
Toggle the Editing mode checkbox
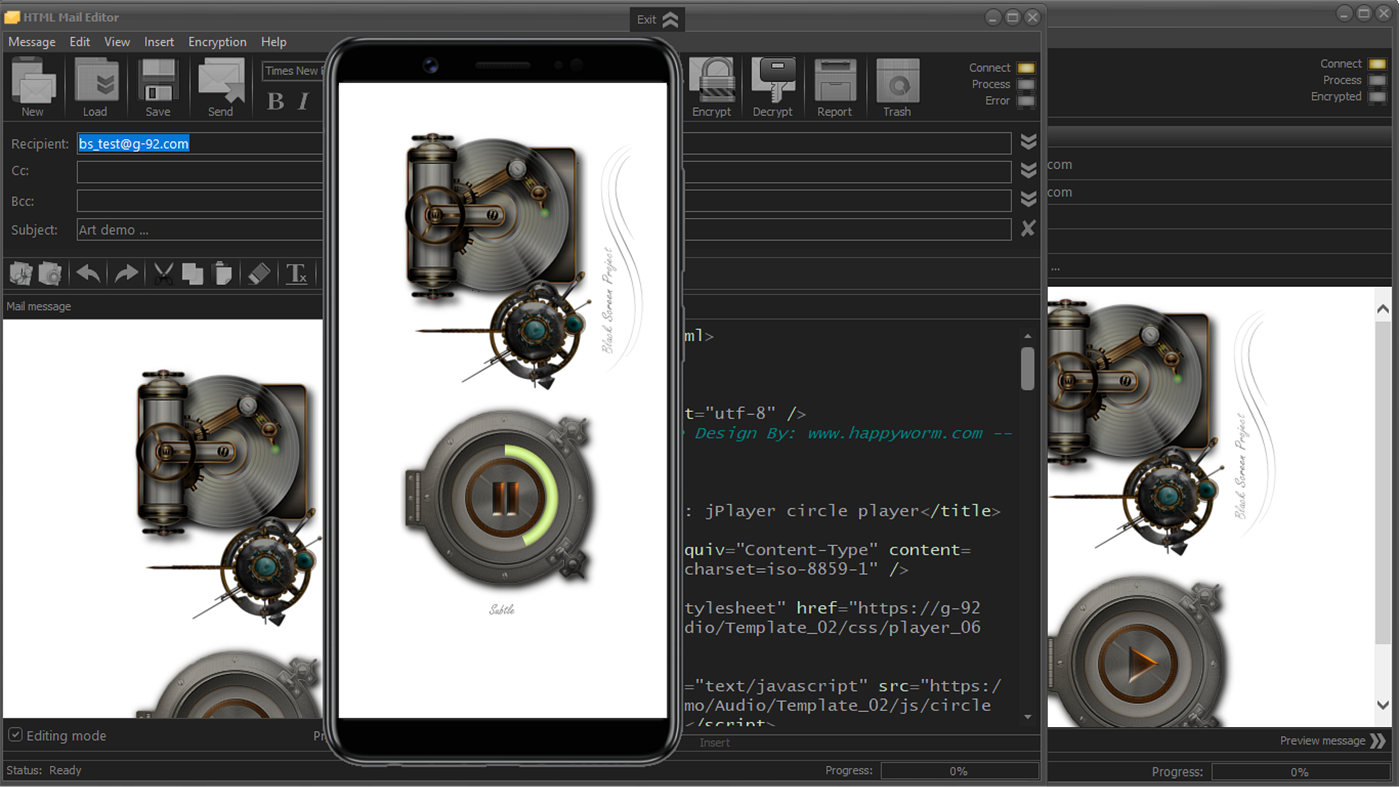pos(15,735)
